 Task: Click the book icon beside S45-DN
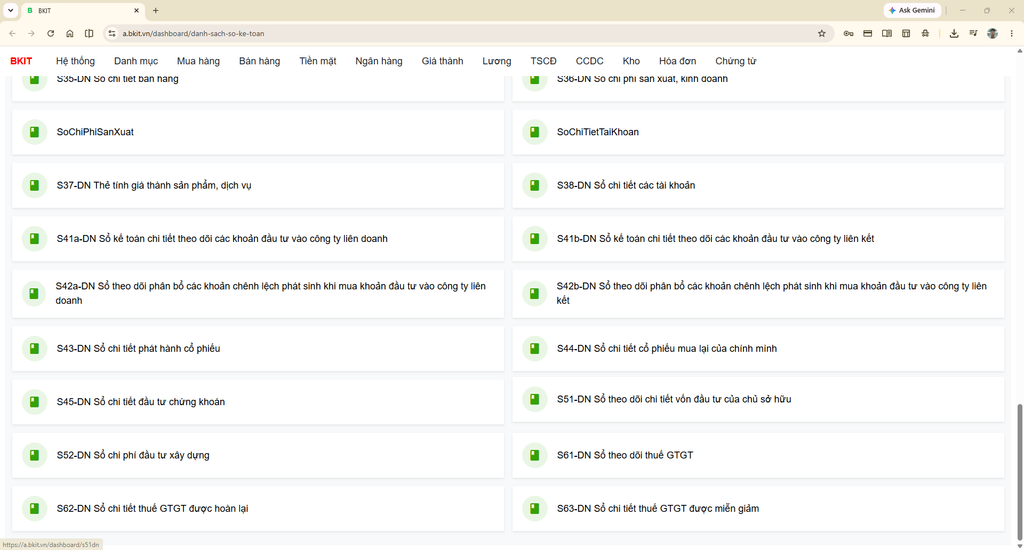coord(35,402)
